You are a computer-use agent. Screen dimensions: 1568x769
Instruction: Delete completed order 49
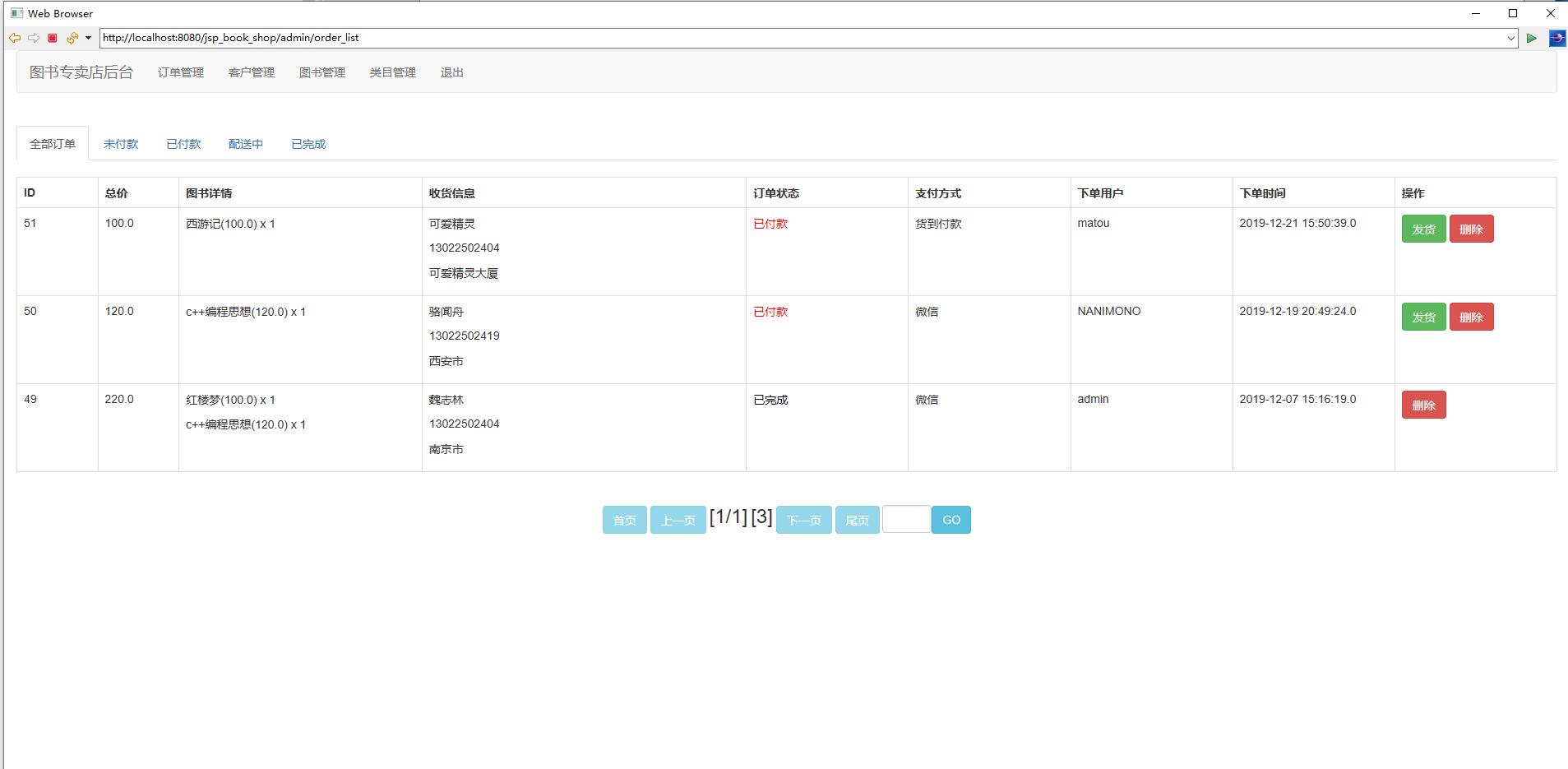(1423, 405)
